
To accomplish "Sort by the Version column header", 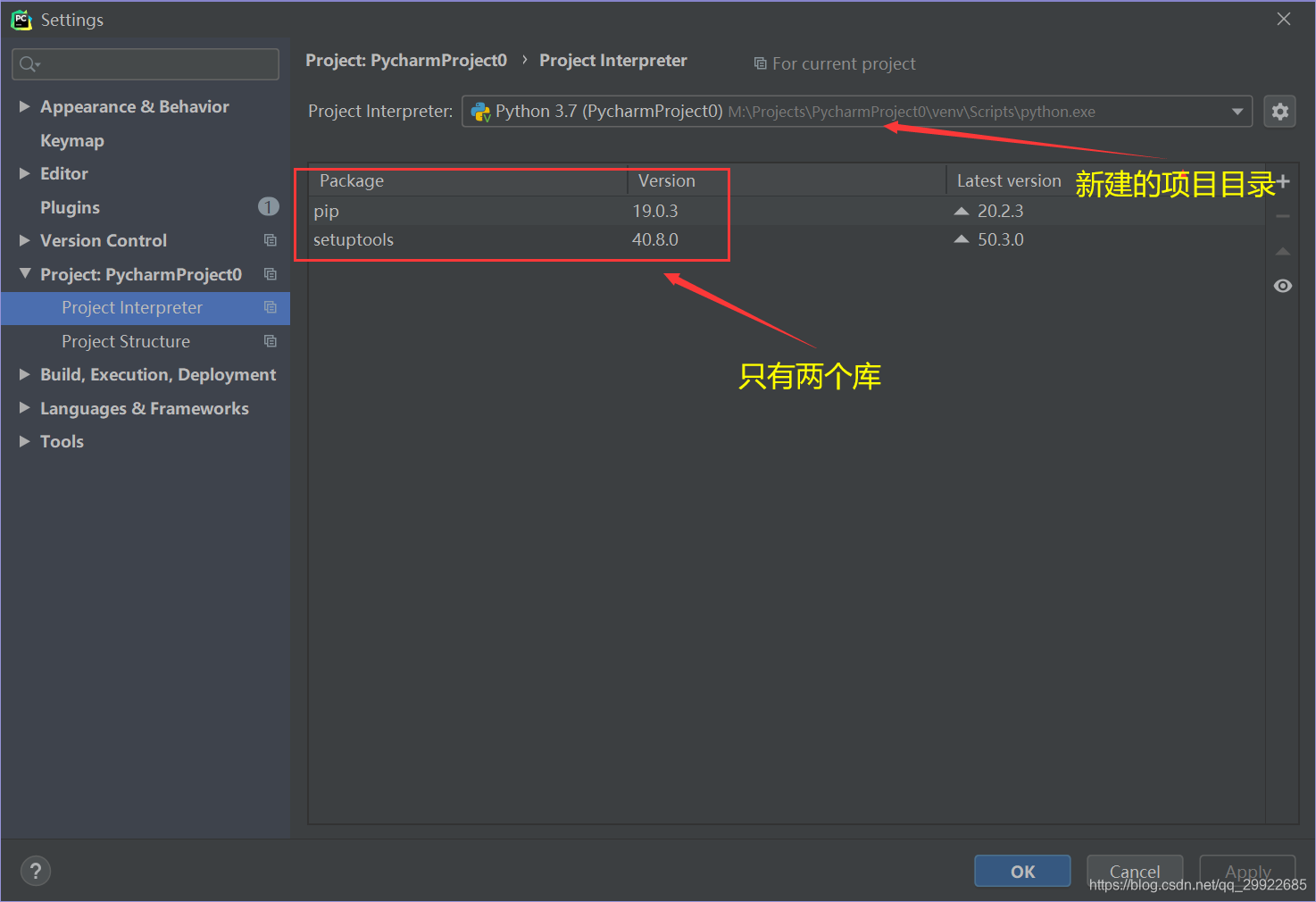I will pyautogui.click(x=787, y=180).
